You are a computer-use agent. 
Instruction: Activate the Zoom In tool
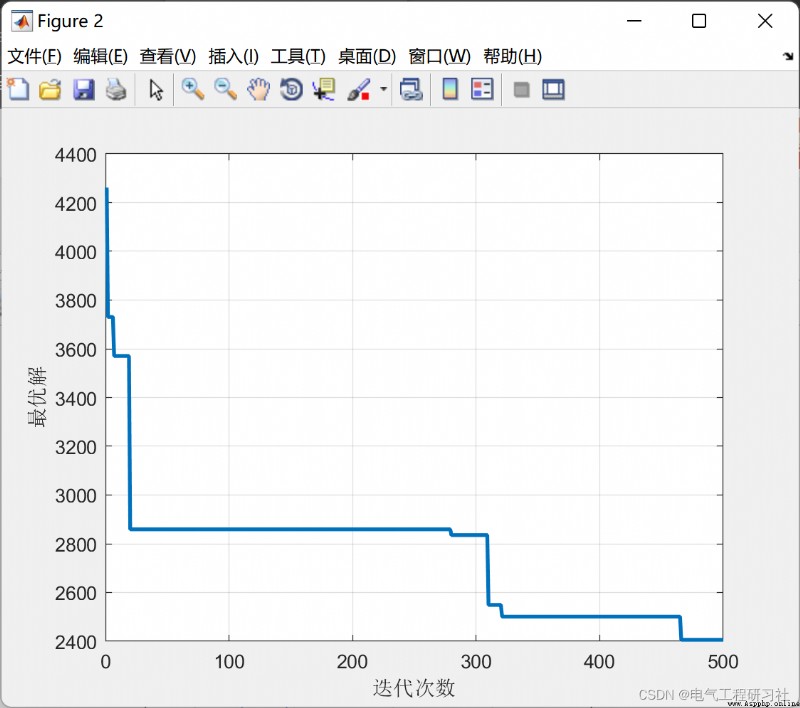click(x=193, y=89)
